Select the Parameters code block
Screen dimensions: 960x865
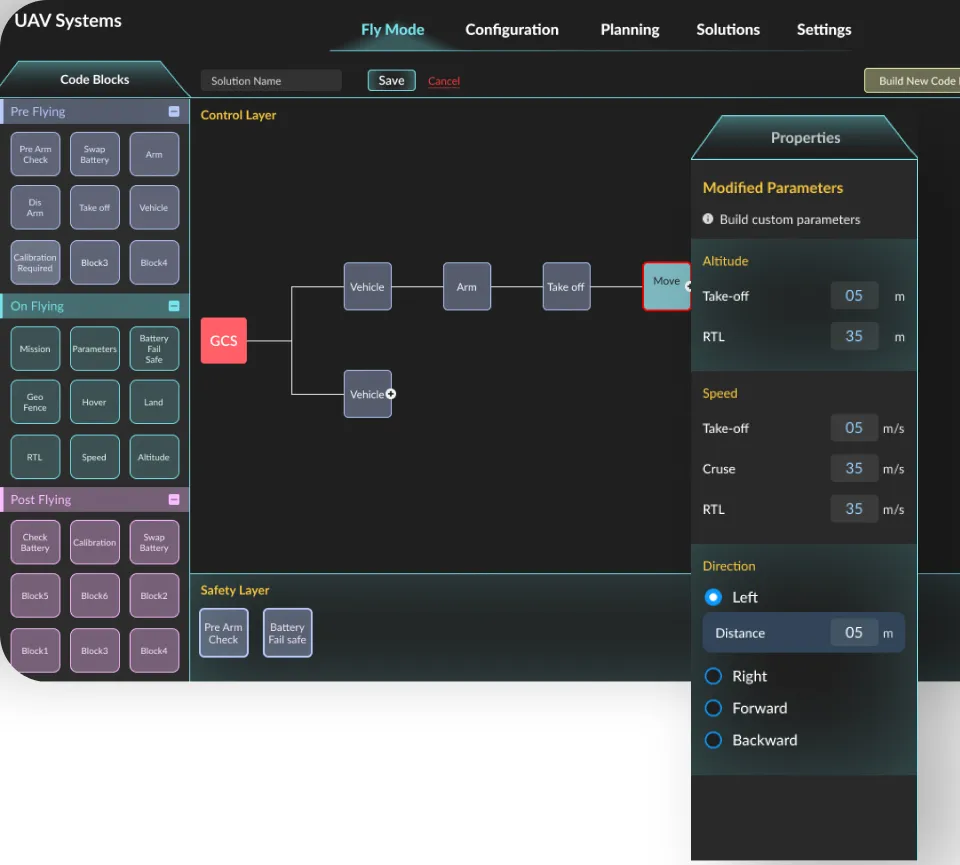coord(94,348)
